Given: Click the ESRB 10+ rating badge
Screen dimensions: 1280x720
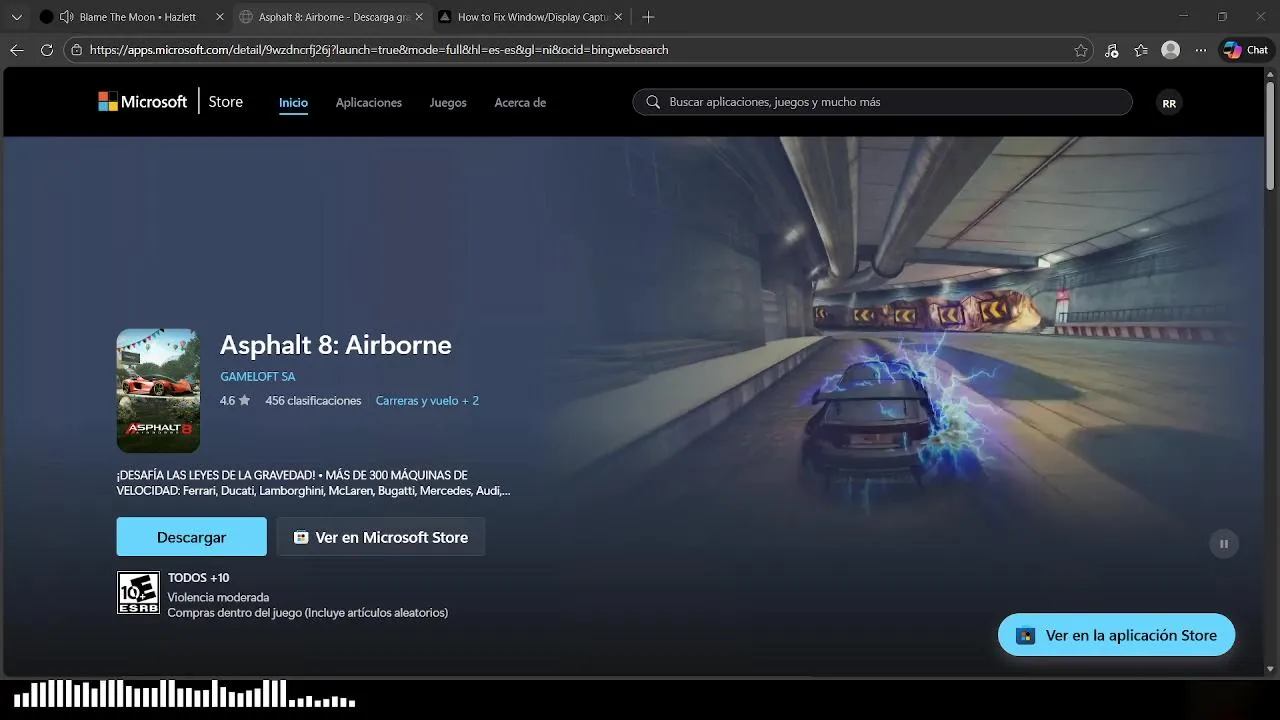Looking at the screenshot, I should pos(138,592).
